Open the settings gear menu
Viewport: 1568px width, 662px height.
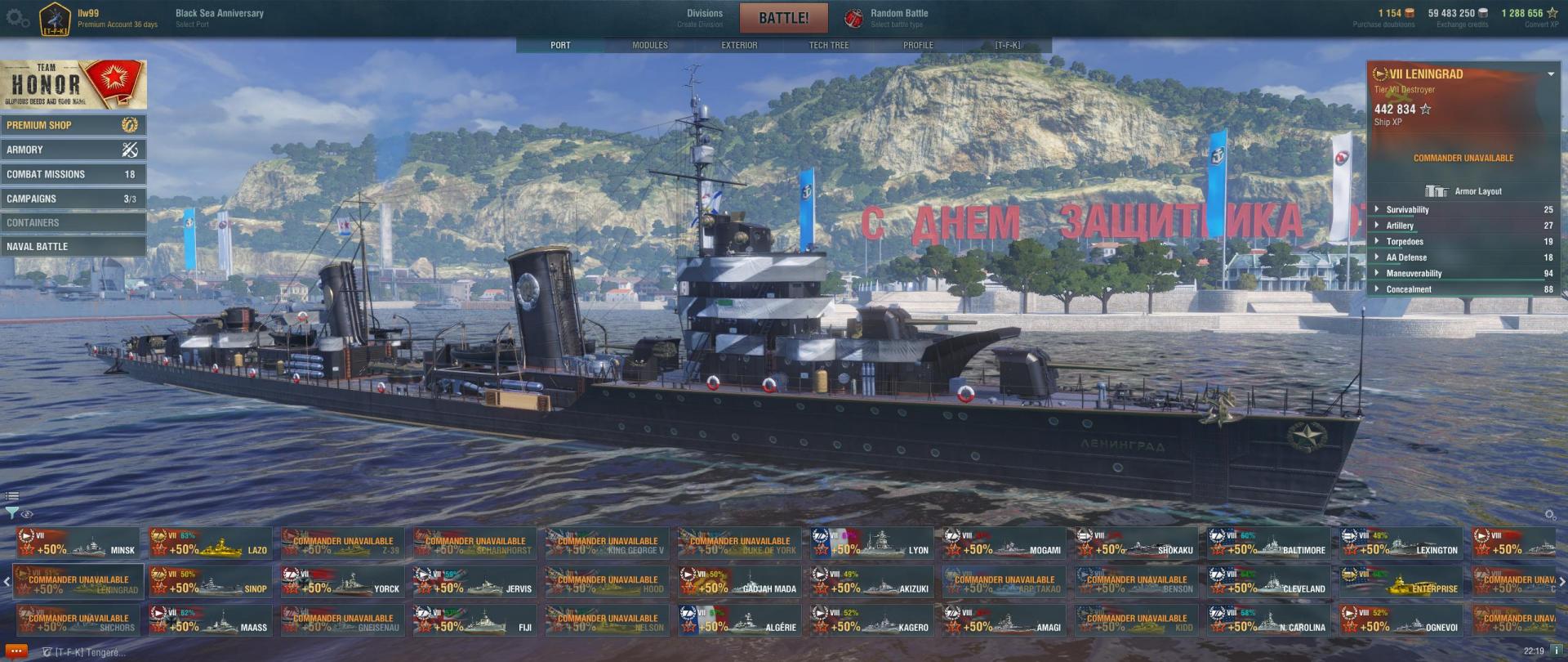coord(18,18)
